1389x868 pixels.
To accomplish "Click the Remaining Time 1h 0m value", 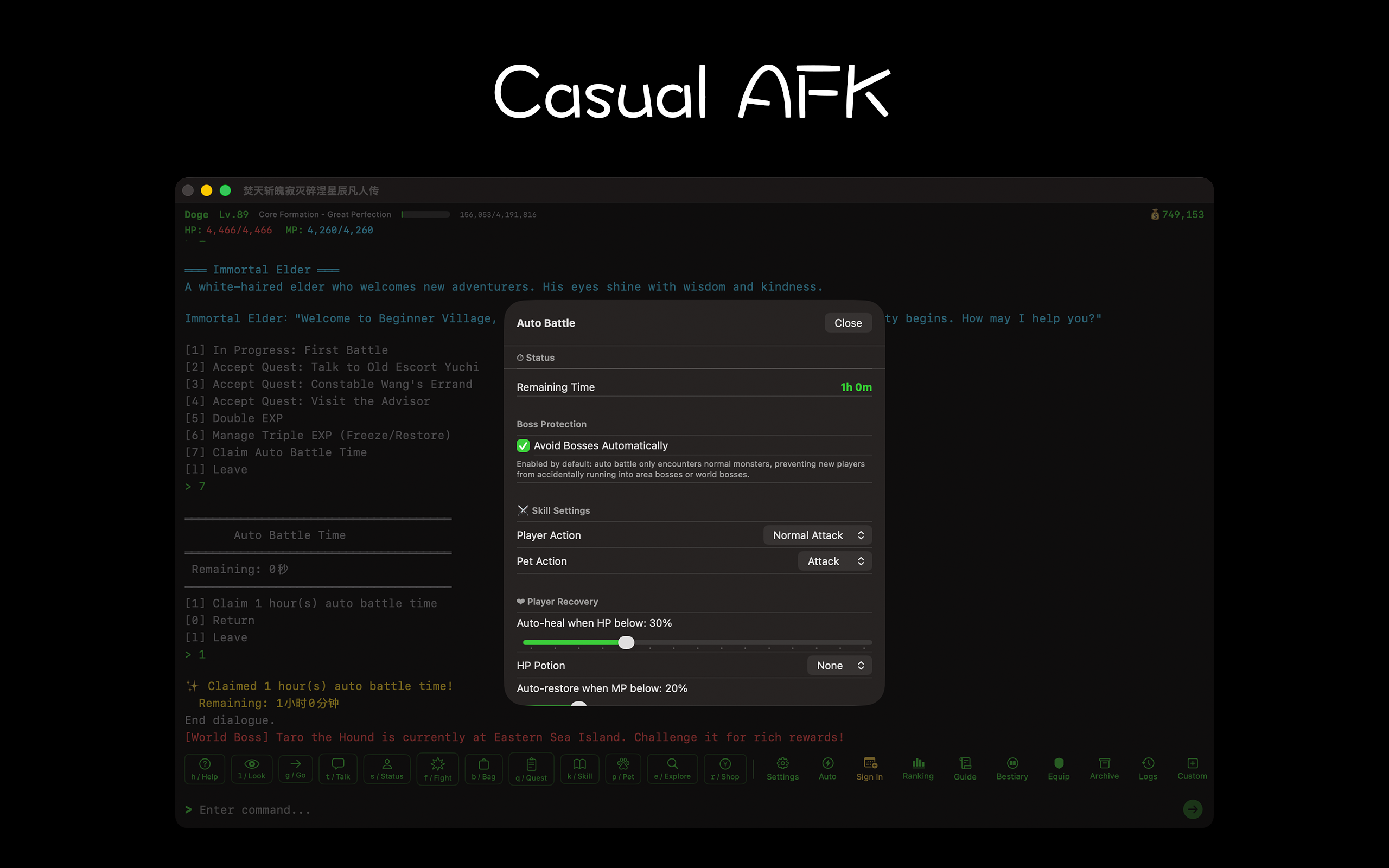I will (856, 387).
